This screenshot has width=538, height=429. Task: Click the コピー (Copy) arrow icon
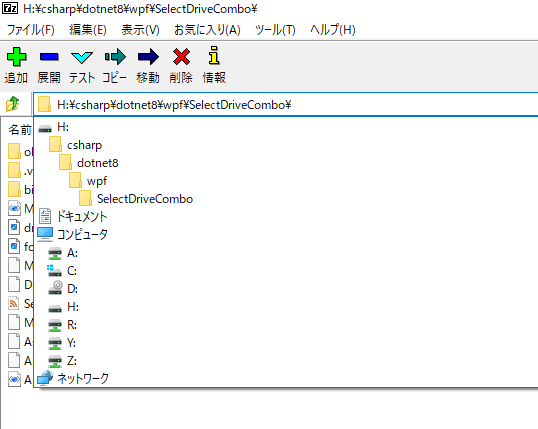coord(115,57)
